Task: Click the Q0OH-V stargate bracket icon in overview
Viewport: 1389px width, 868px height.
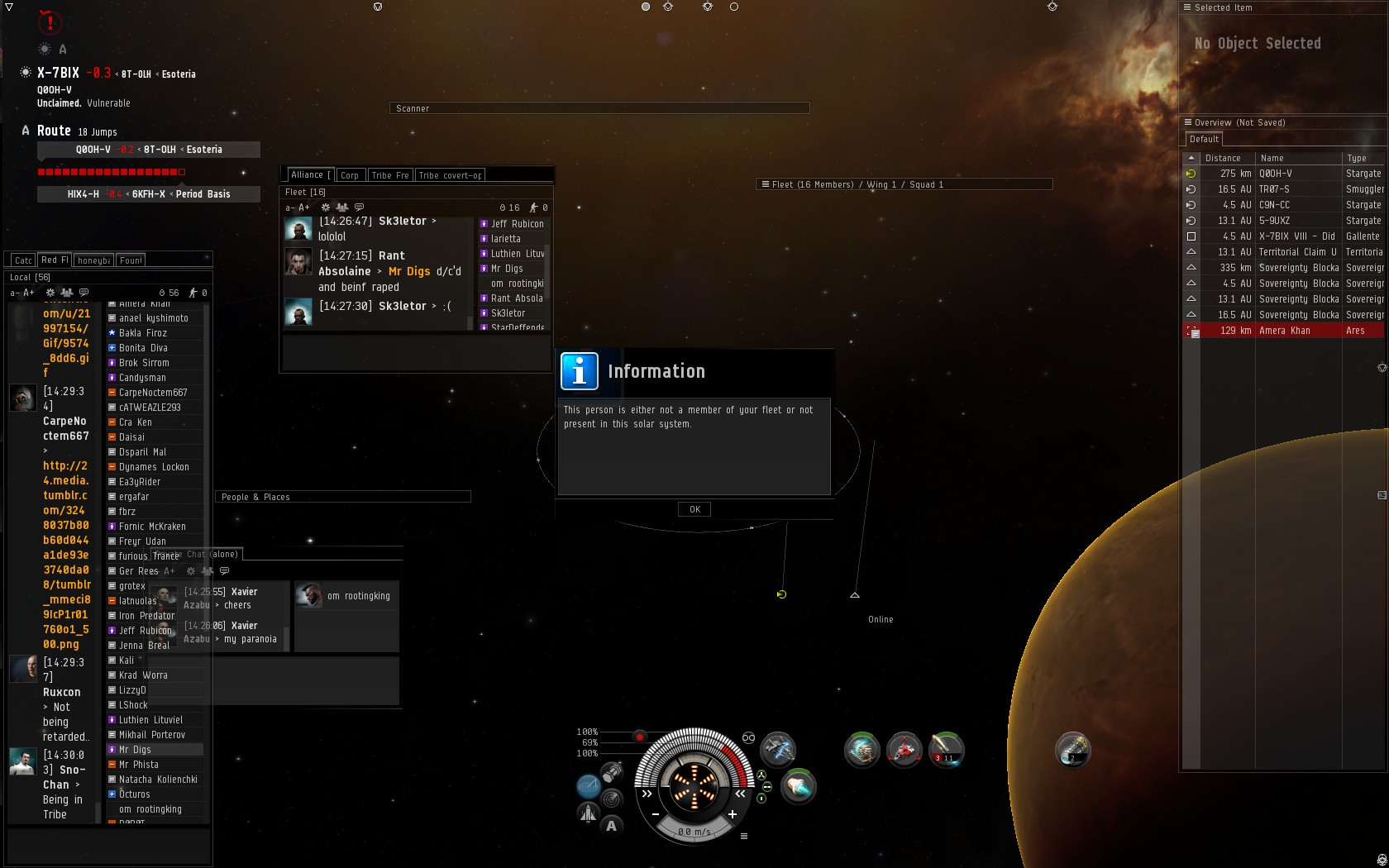Action: coord(1191,174)
